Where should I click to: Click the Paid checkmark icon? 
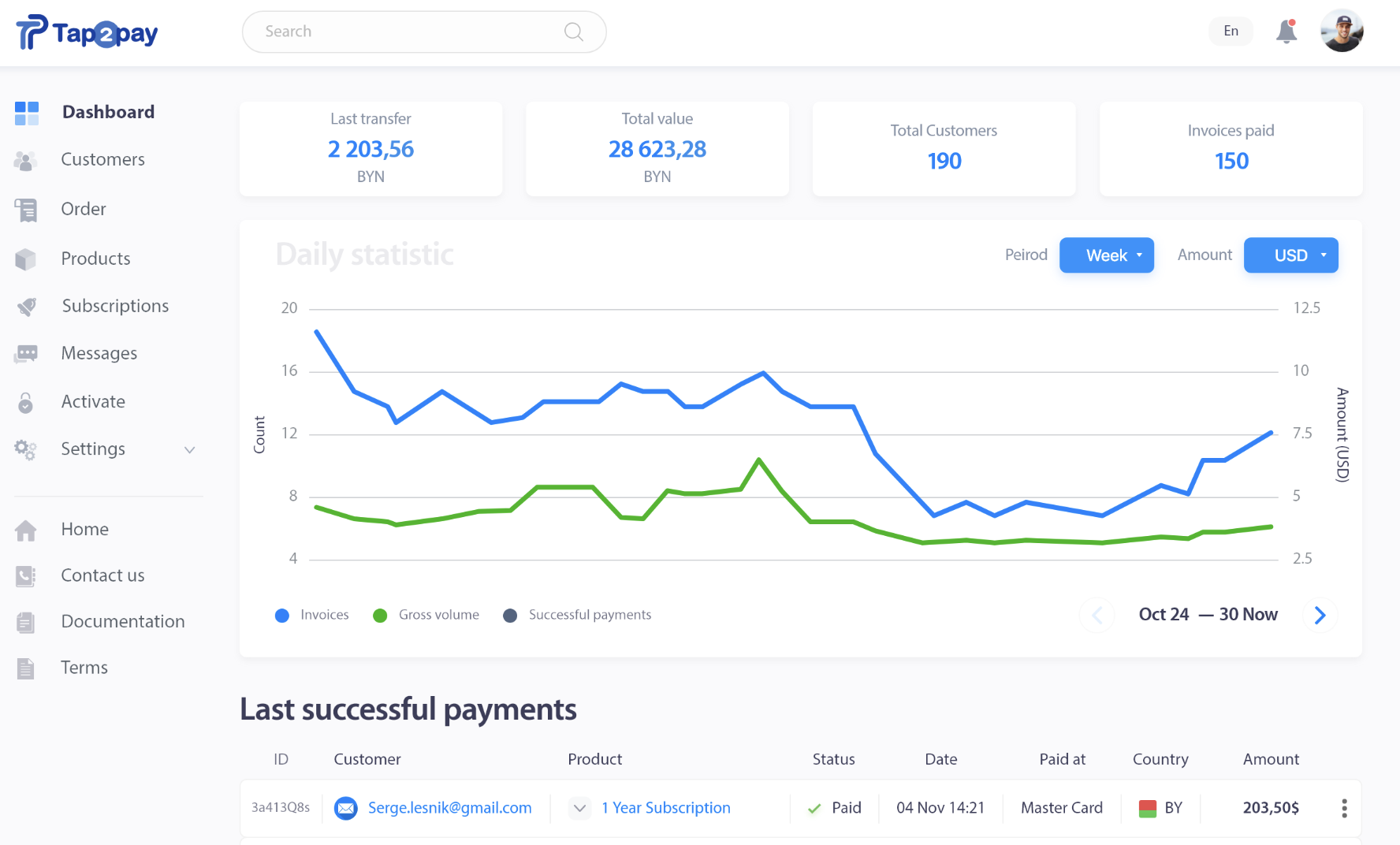click(x=814, y=809)
